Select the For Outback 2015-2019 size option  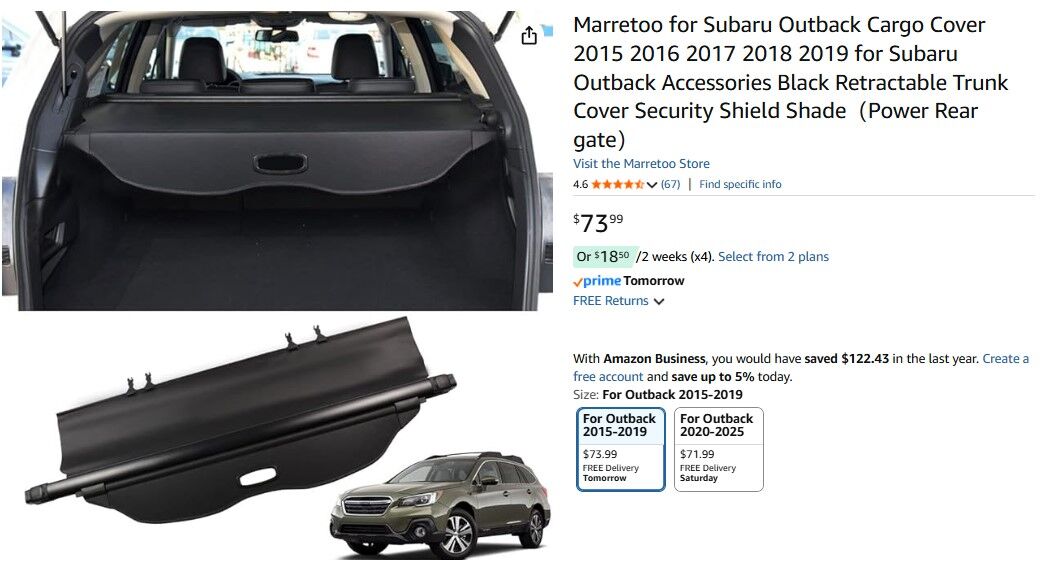[x=621, y=449]
